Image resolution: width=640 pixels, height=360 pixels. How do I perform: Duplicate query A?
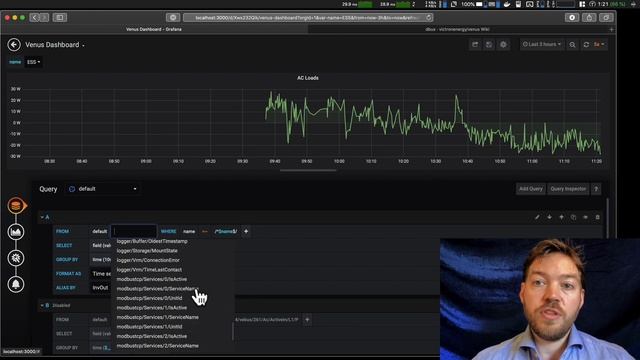[573, 217]
